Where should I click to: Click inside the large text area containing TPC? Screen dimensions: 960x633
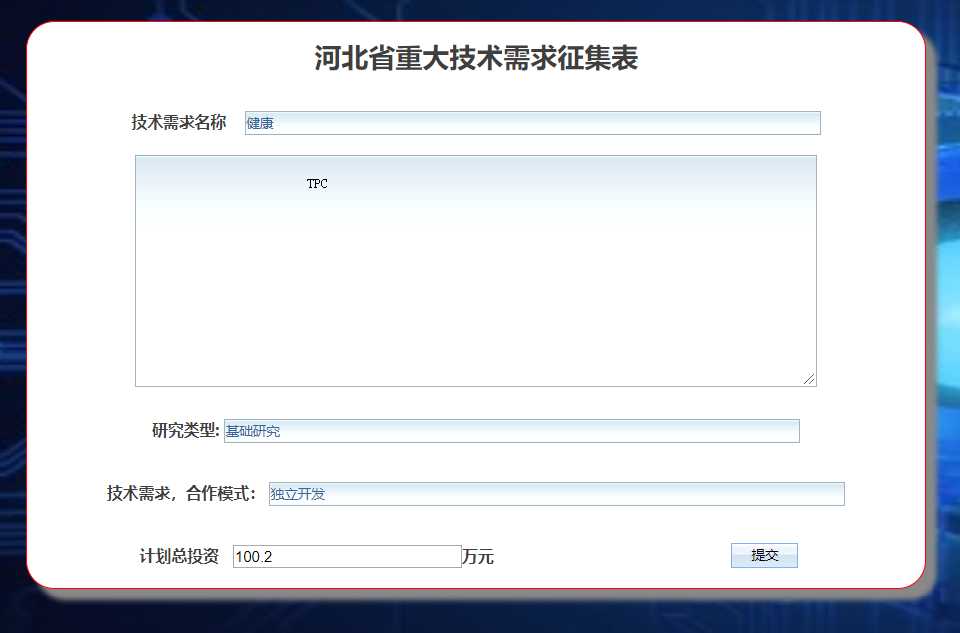[x=476, y=271]
